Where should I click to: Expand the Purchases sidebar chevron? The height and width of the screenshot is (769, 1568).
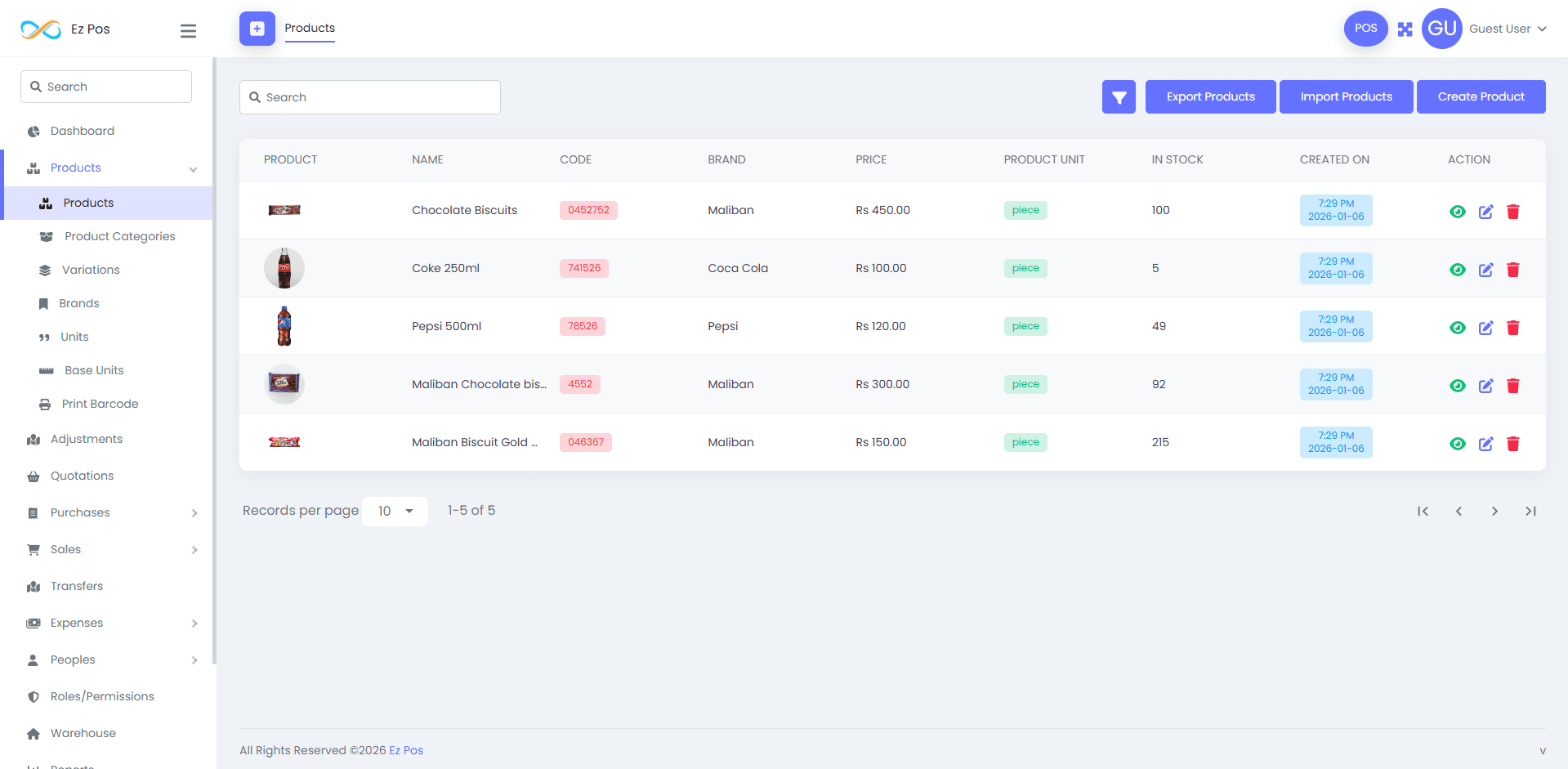pos(194,513)
